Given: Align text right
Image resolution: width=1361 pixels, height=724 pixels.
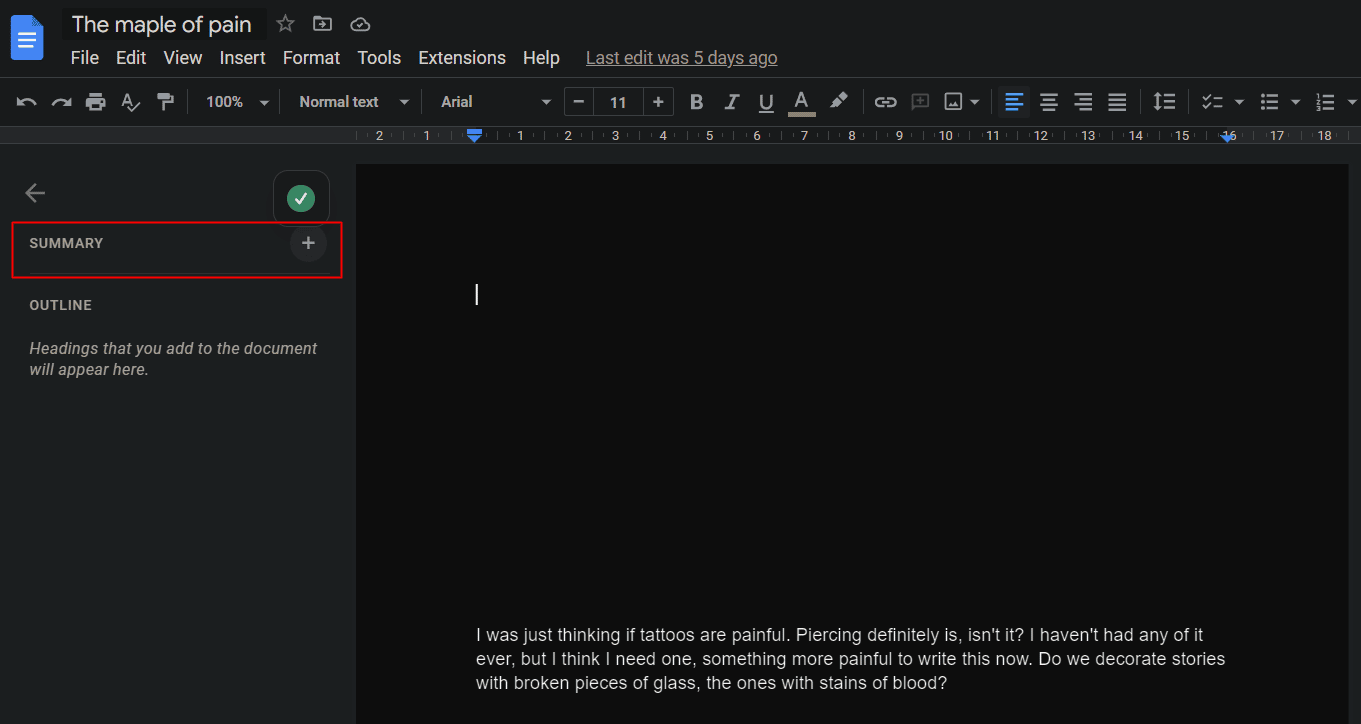Looking at the screenshot, I should (1083, 102).
